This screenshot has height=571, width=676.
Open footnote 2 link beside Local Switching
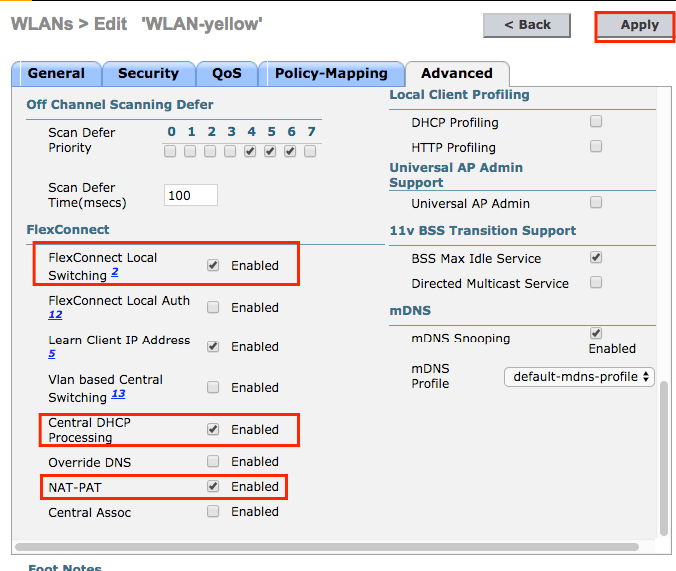[x=115, y=272]
